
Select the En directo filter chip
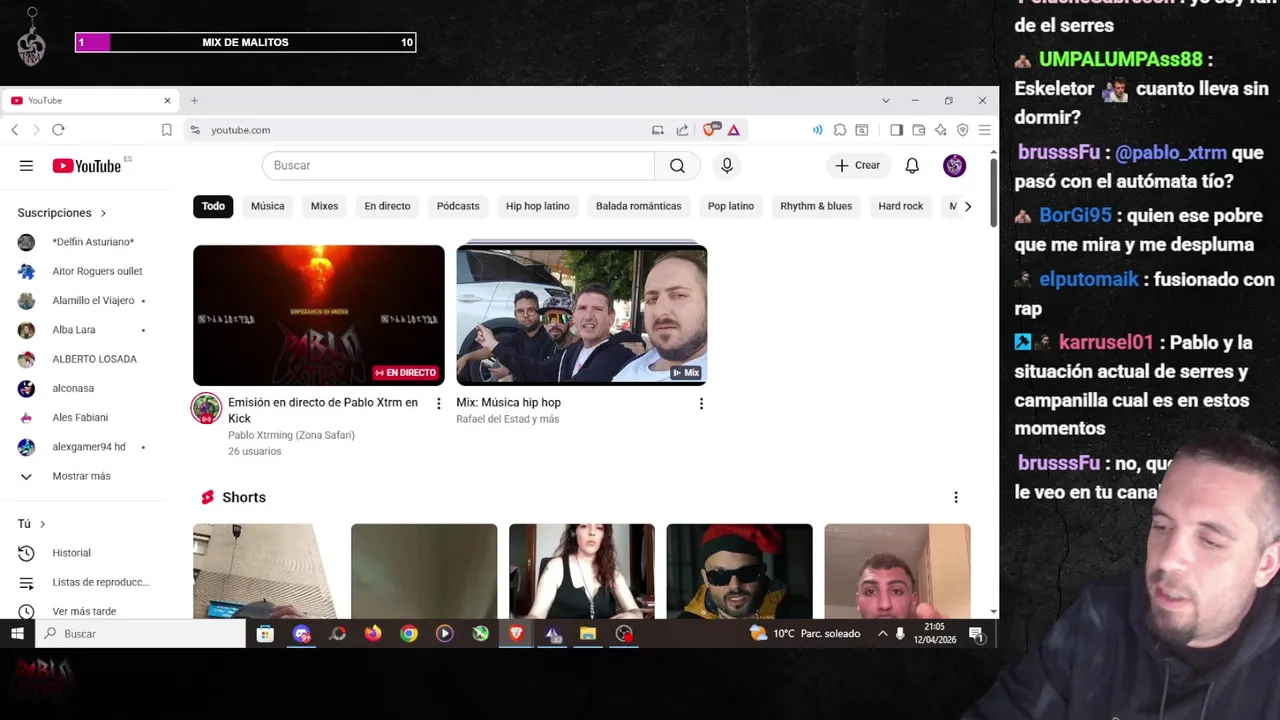(387, 206)
